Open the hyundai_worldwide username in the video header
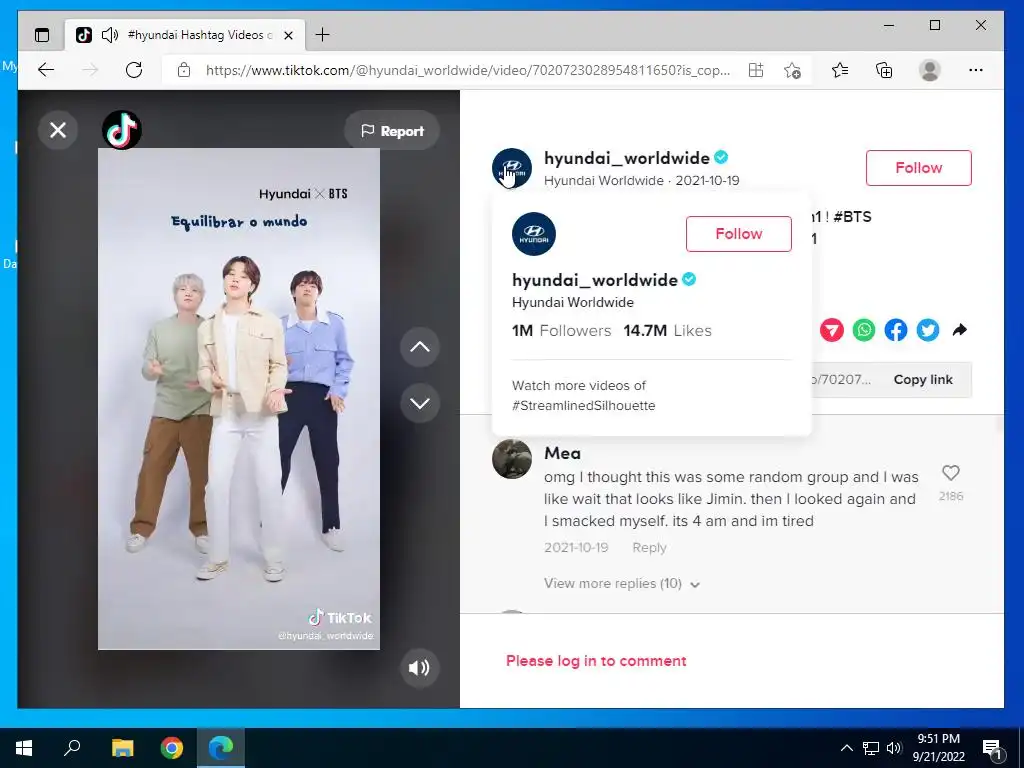 [626, 158]
